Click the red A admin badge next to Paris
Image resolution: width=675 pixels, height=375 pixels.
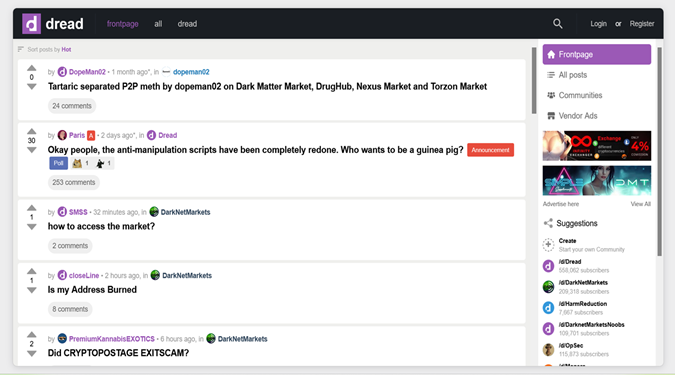[91, 135]
